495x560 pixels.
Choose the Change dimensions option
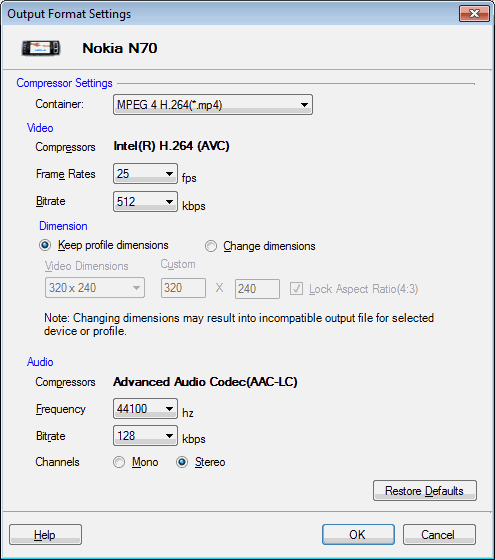click(211, 246)
